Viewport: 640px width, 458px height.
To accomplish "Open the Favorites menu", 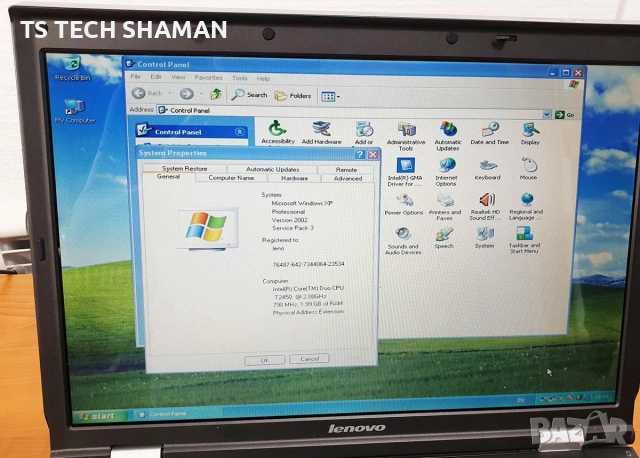I will pyautogui.click(x=209, y=77).
